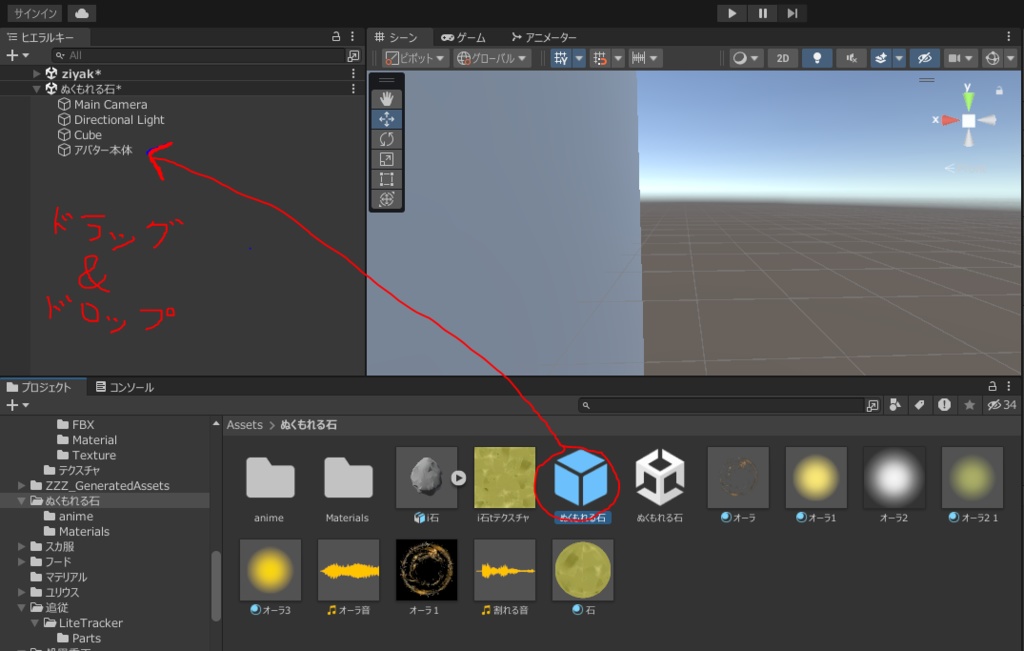The width and height of the screenshot is (1024, 651).
Task: Click the green Y axis of gizmo
Action: coord(968,100)
